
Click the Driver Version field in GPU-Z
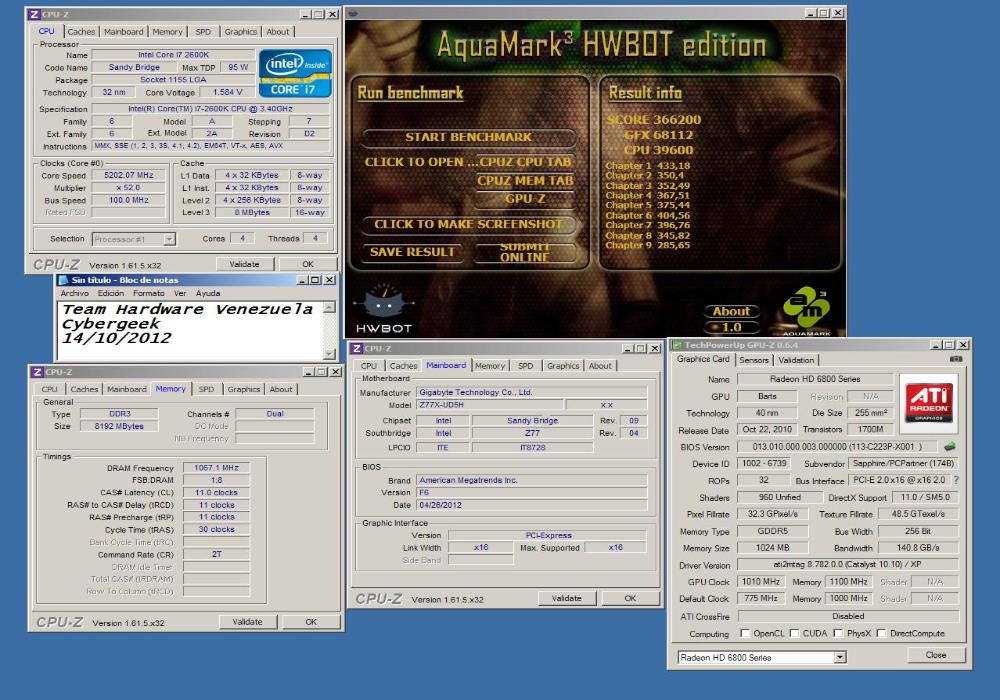(848, 565)
